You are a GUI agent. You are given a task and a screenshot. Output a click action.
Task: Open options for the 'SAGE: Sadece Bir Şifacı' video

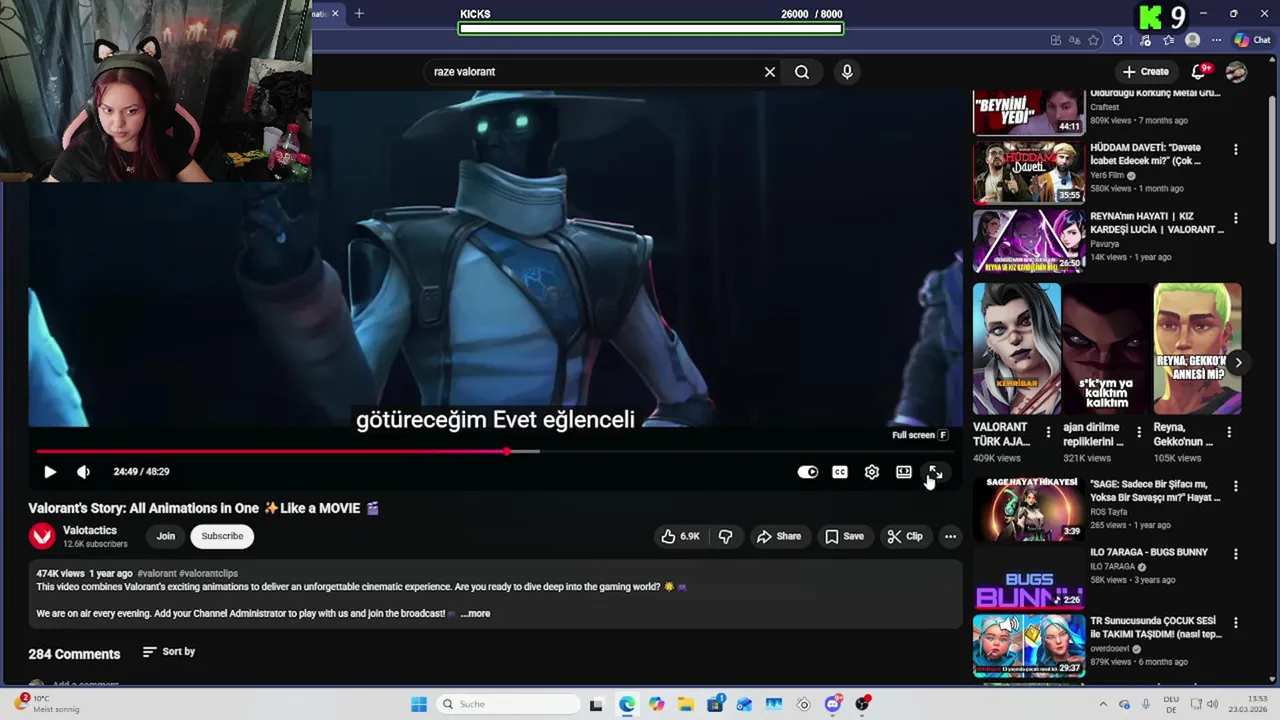1236,487
